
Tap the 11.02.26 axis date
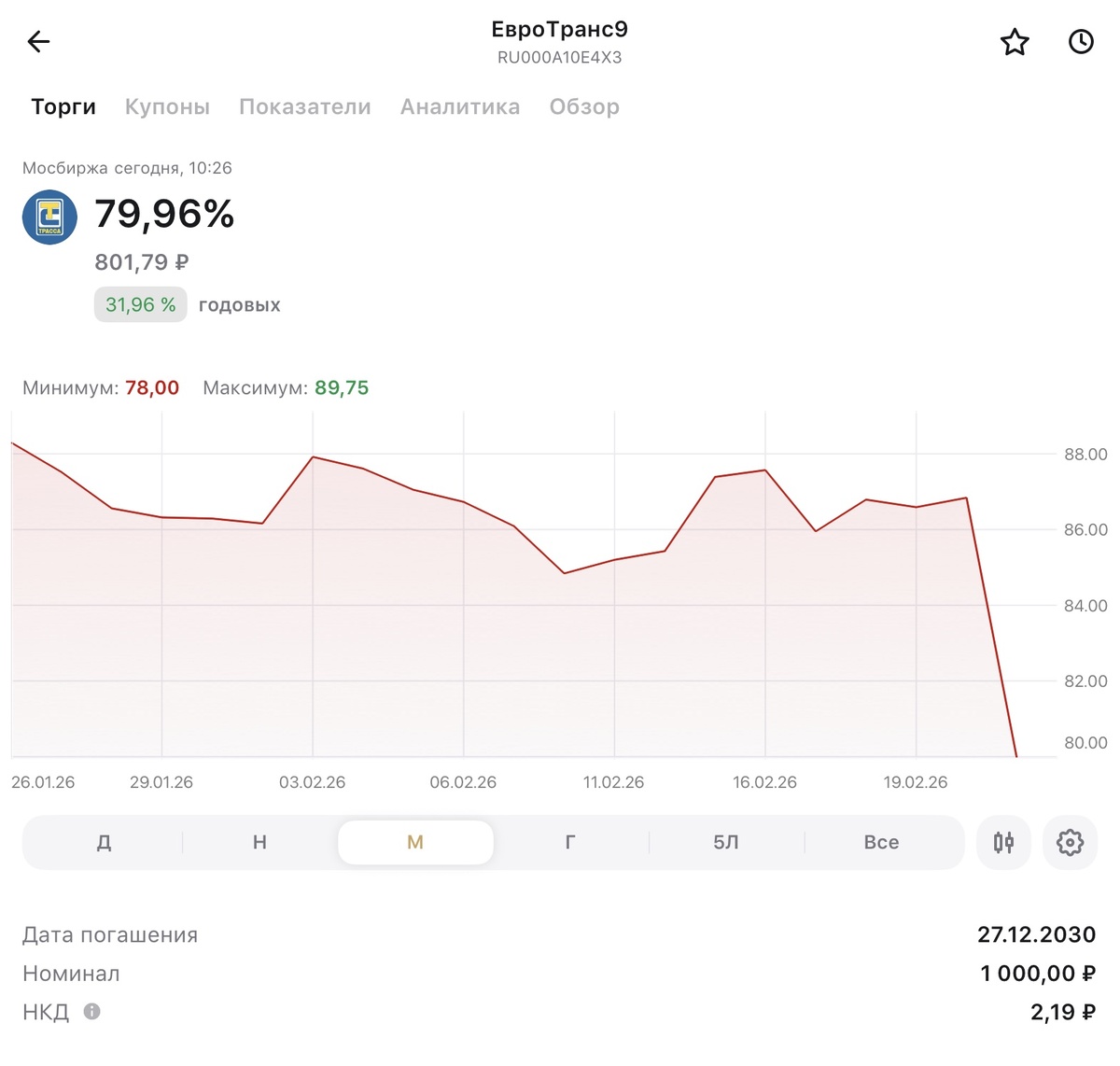613,782
